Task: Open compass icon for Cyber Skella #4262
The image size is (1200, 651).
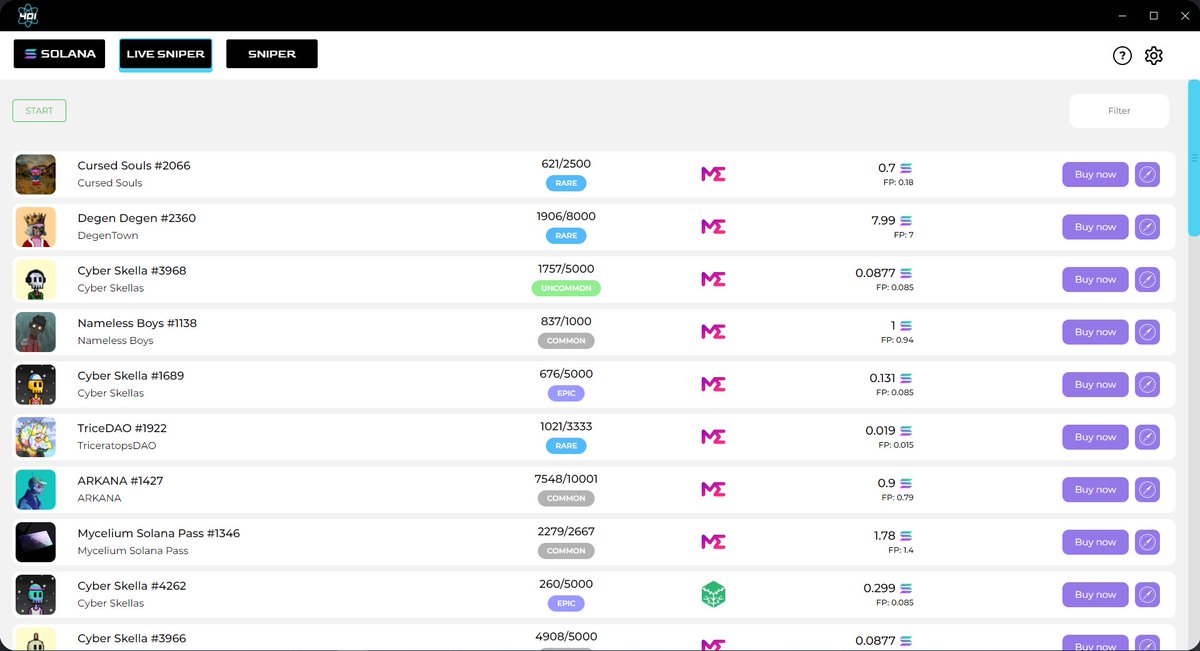Action: tap(1148, 594)
